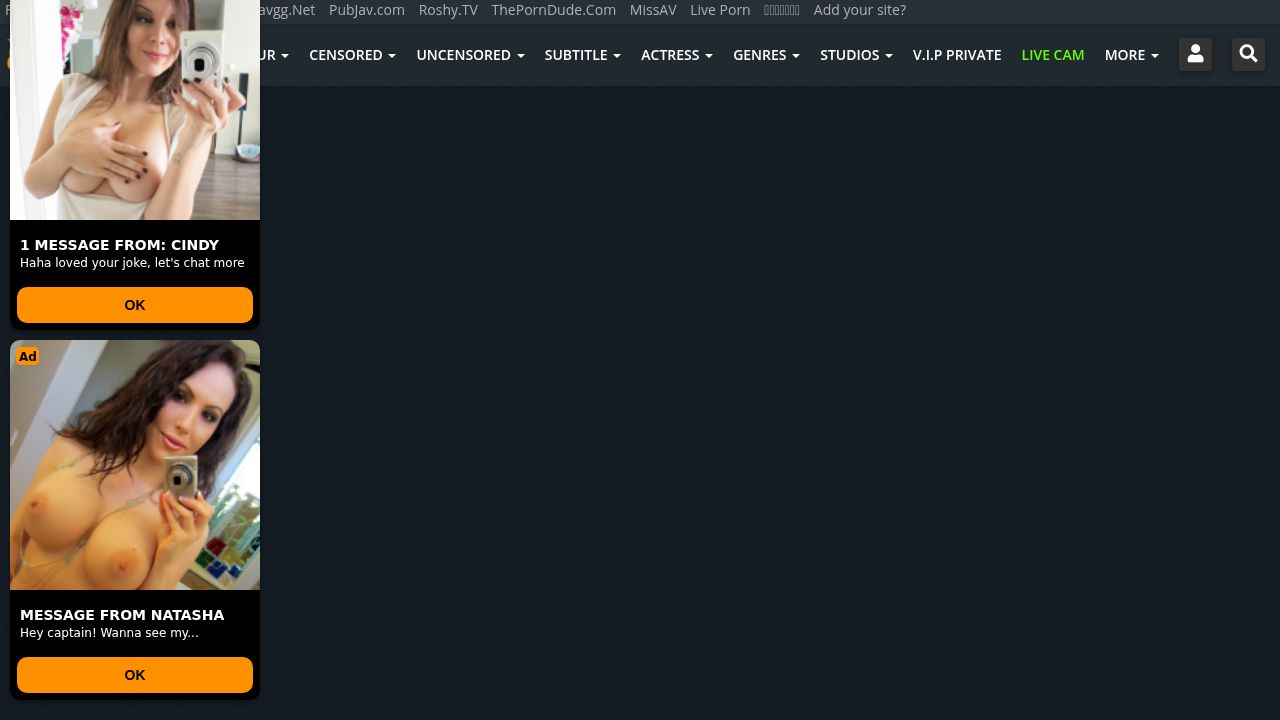1280x720 pixels.
Task: Follow the MissAV link
Action: pos(653,10)
